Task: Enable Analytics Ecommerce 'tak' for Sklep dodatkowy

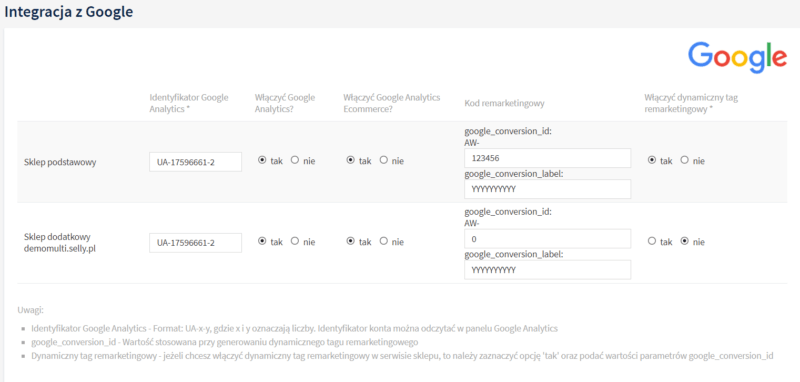Action: (x=351, y=241)
